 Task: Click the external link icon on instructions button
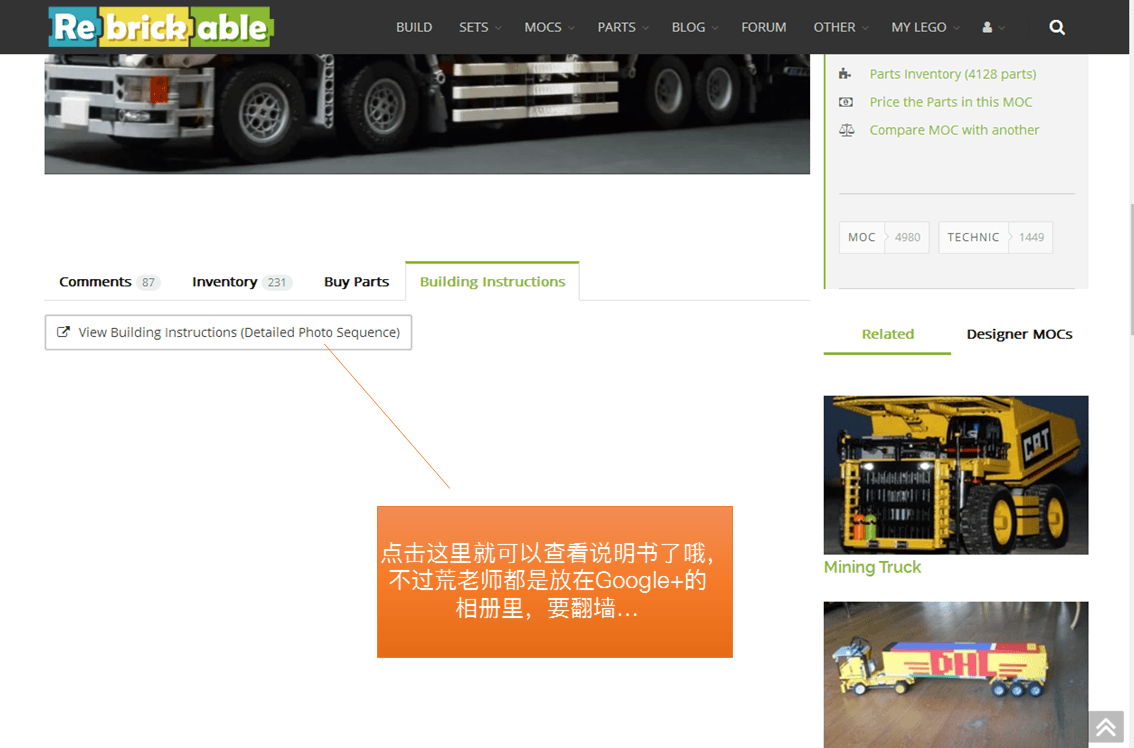pyautogui.click(x=64, y=332)
